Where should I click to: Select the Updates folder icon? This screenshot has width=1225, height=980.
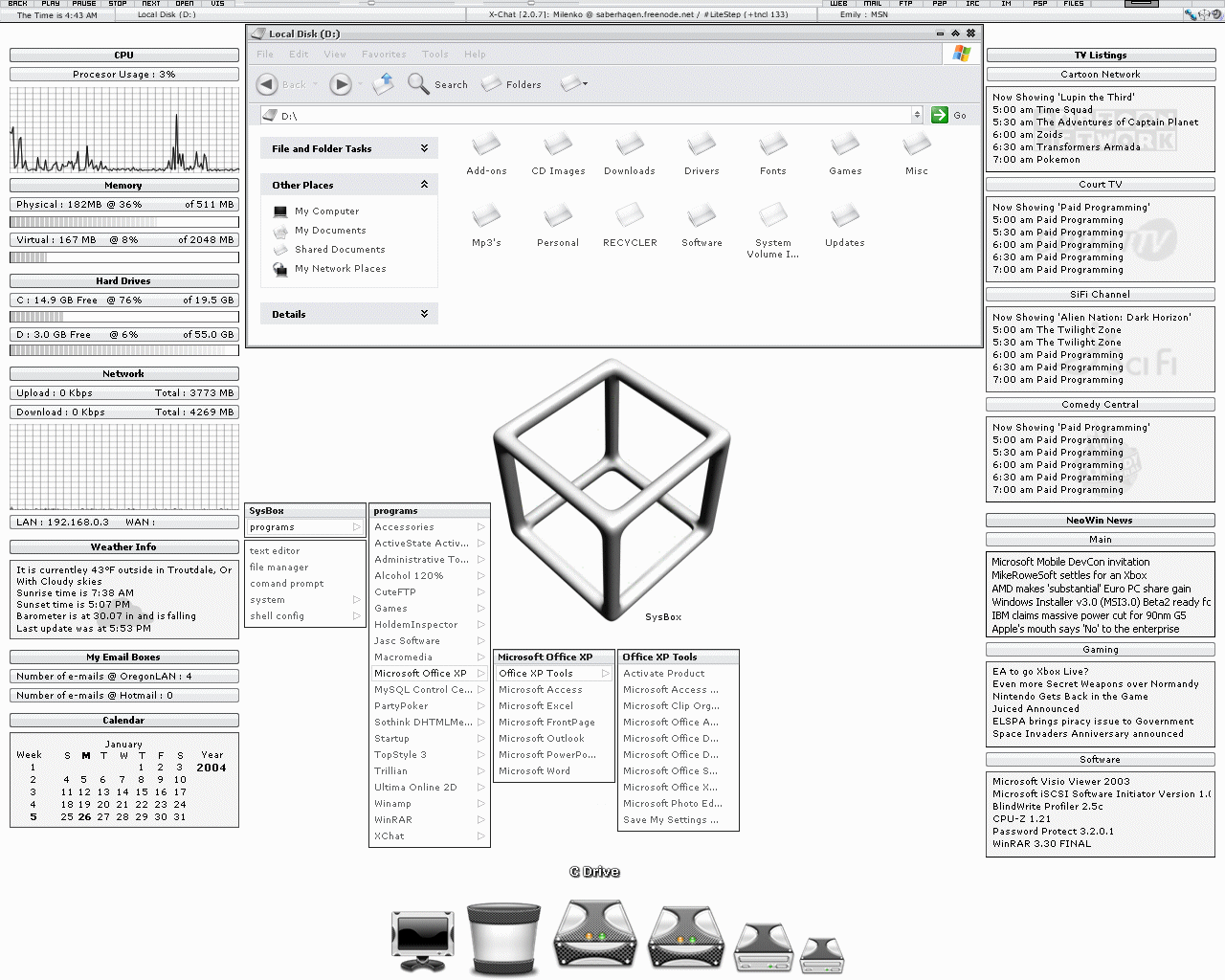click(845, 225)
